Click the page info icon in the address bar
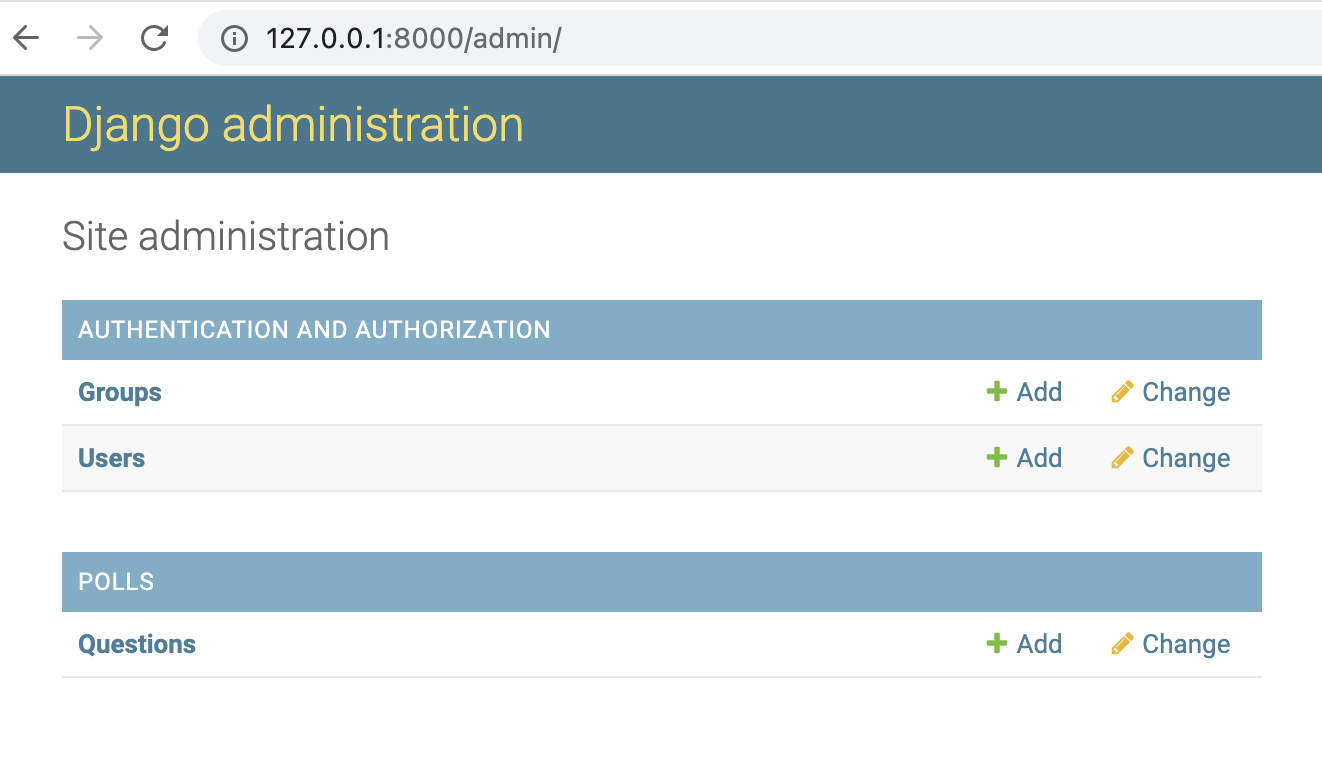The height and width of the screenshot is (764, 1322). (x=233, y=38)
